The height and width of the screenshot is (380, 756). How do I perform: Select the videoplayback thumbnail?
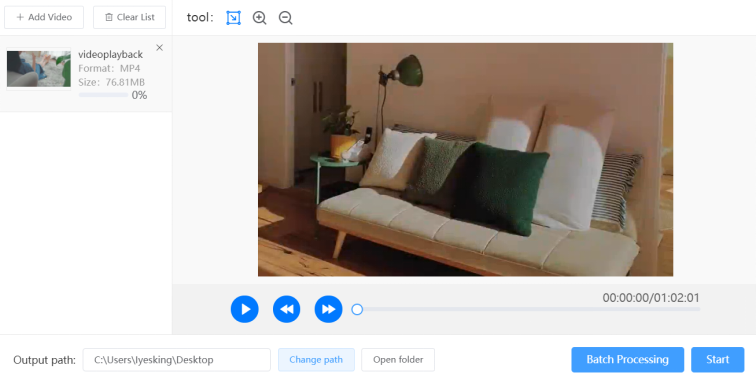click(x=39, y=69)
